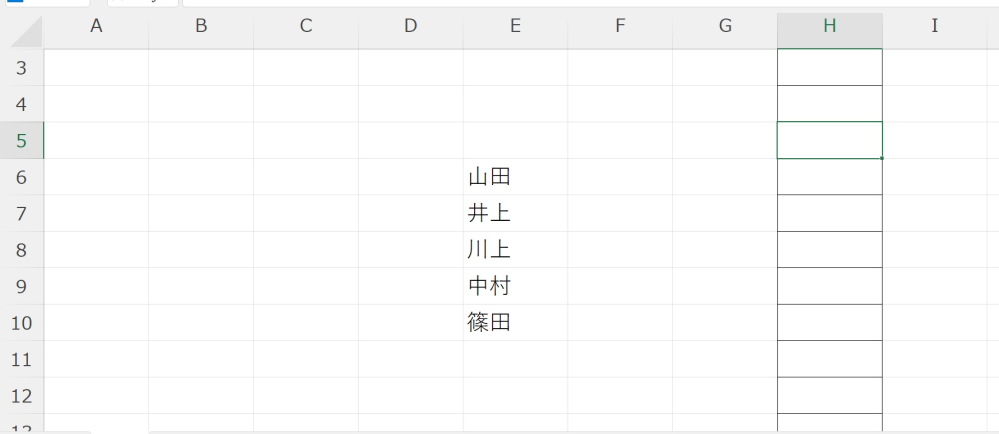Select column C header
Image resolution: width=999 pixels, height=434 pixels.
(306, 28)
